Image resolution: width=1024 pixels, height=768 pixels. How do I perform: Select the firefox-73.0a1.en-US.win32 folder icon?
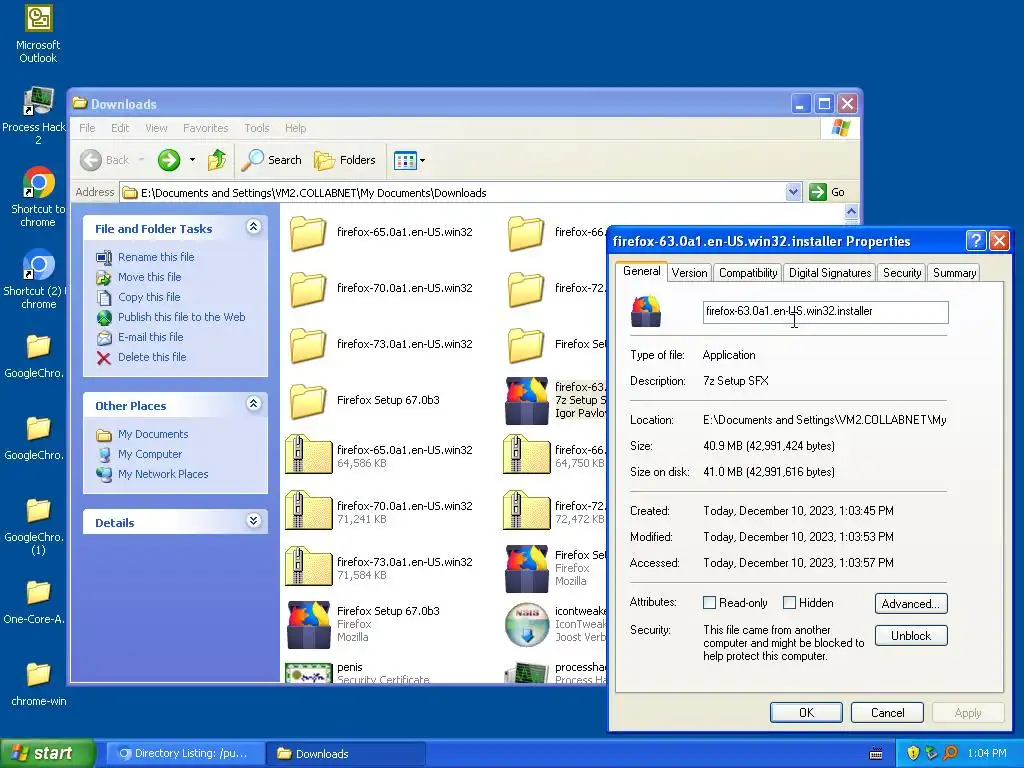coord(308,345)
